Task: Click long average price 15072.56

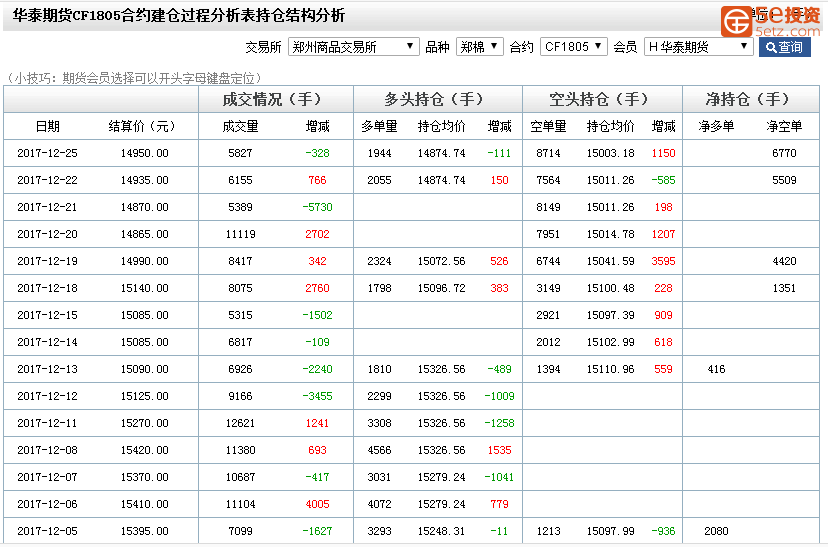Action: (441, 261)
